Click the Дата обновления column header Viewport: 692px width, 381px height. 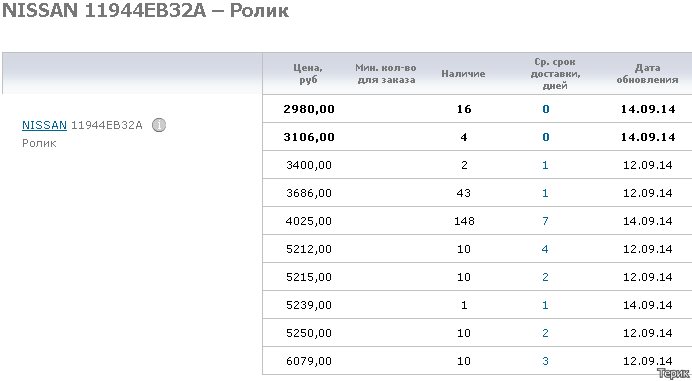pos(647,74)
